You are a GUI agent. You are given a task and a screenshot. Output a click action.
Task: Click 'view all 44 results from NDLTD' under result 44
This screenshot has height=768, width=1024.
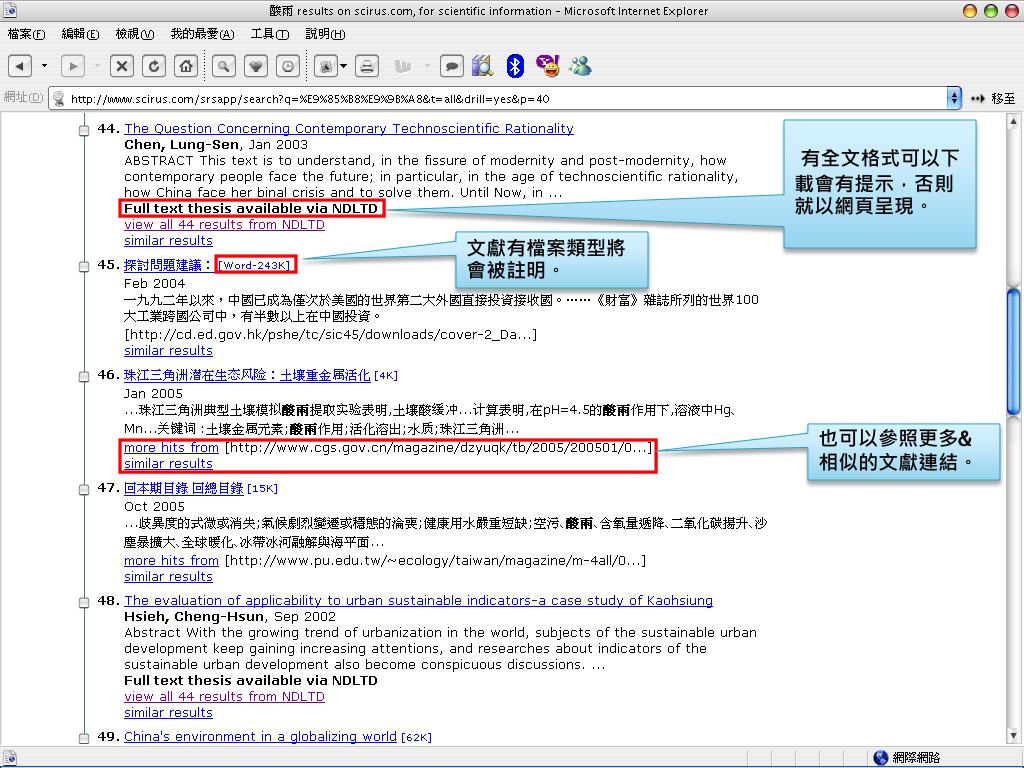click(224, 225)
